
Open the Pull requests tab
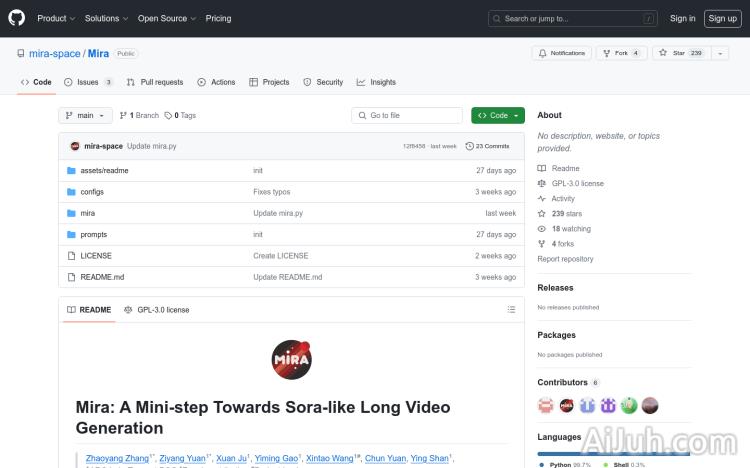click(155, 82)
